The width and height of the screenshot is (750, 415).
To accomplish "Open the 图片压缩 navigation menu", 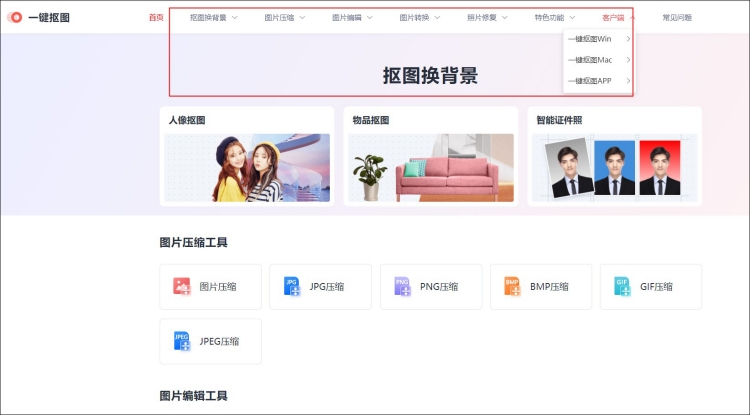I will pos(279,18).
